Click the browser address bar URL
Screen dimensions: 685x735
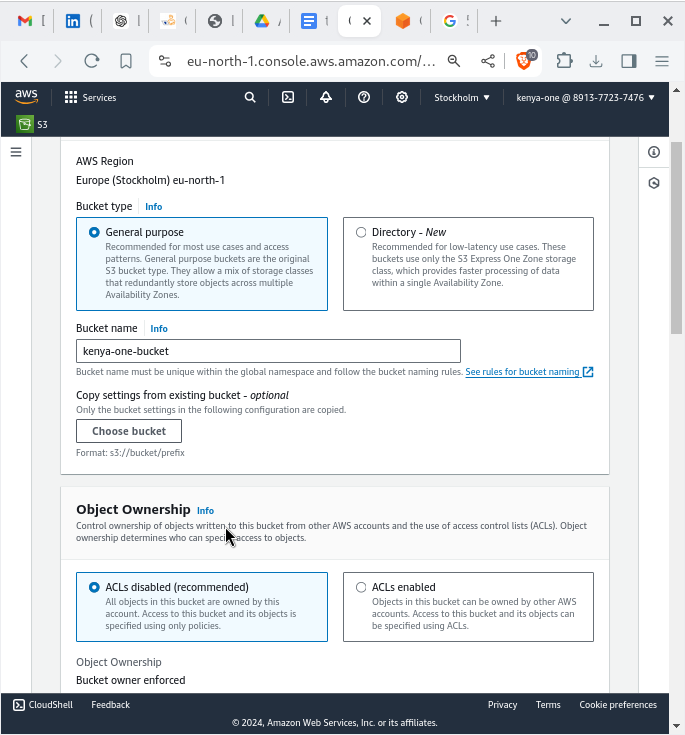311,61
